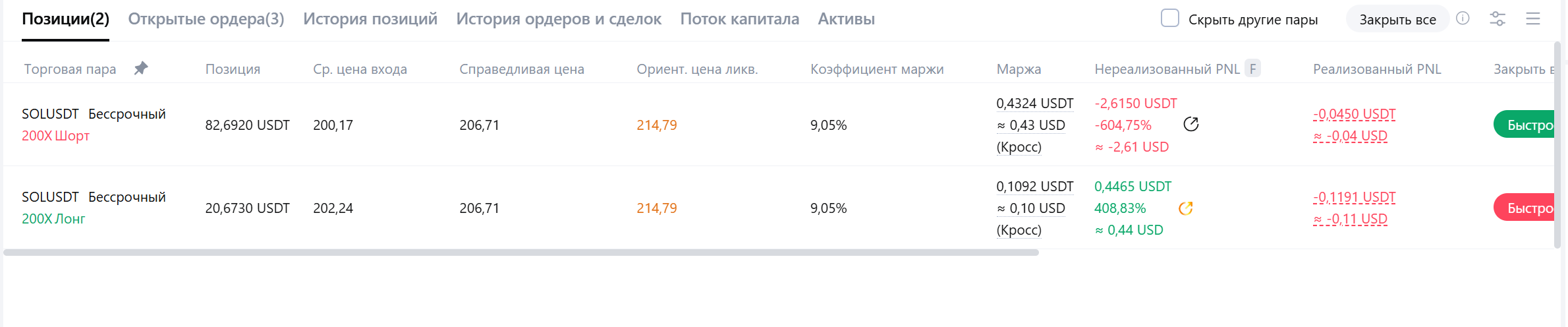Toggle the F badge by Нереализованный PNL
Screen dimensions: 1568x327
click(x=1252, y=69)
